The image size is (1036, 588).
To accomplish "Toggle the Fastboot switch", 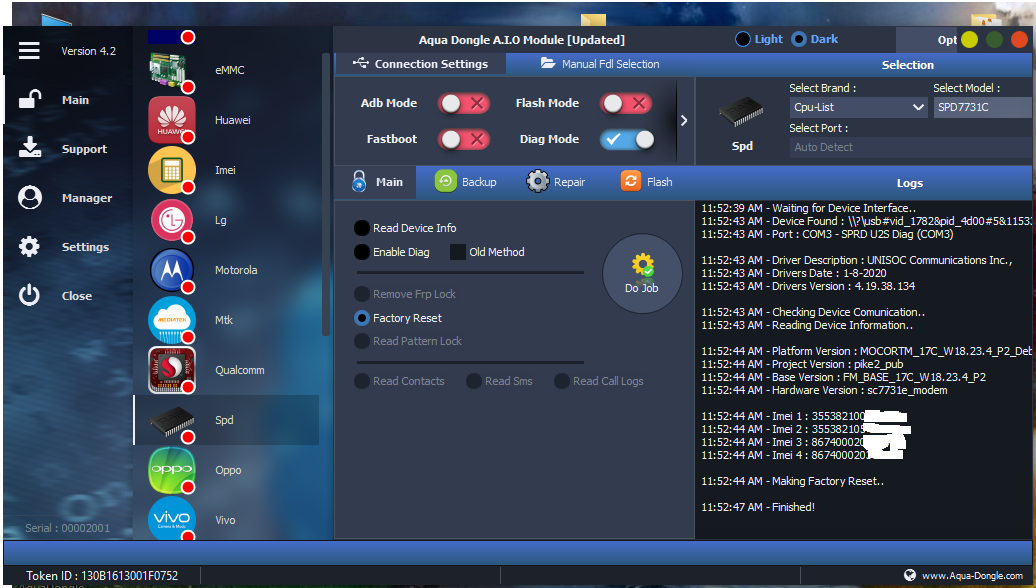I will [464, 139].
